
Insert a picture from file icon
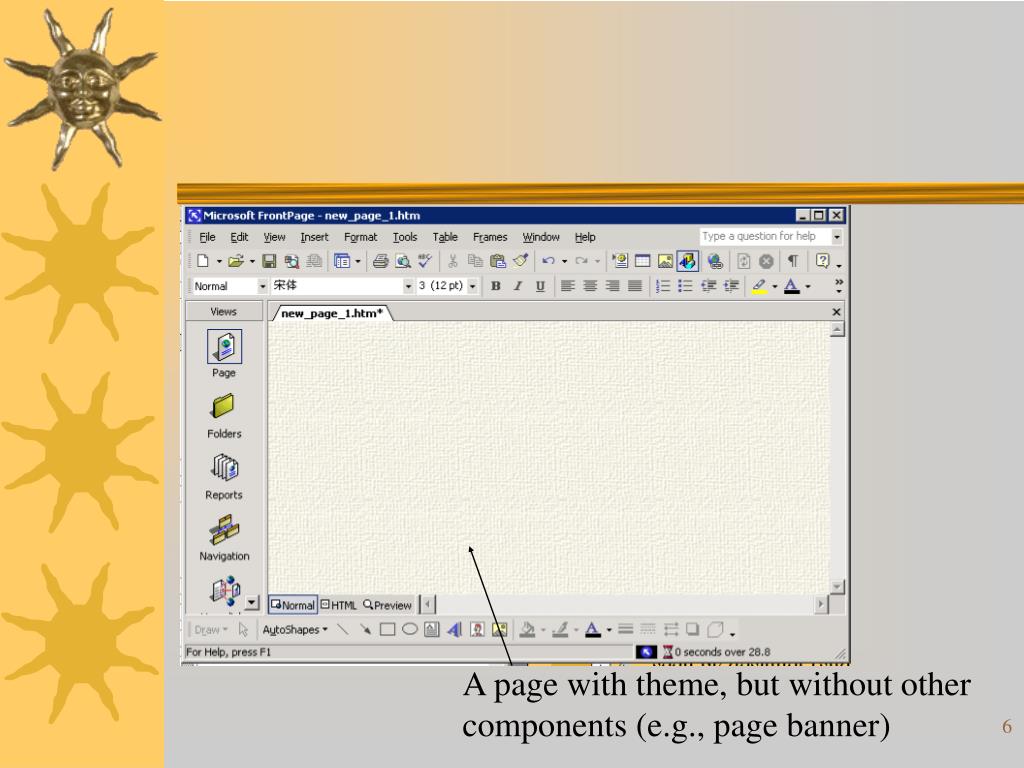click(665, 261)
